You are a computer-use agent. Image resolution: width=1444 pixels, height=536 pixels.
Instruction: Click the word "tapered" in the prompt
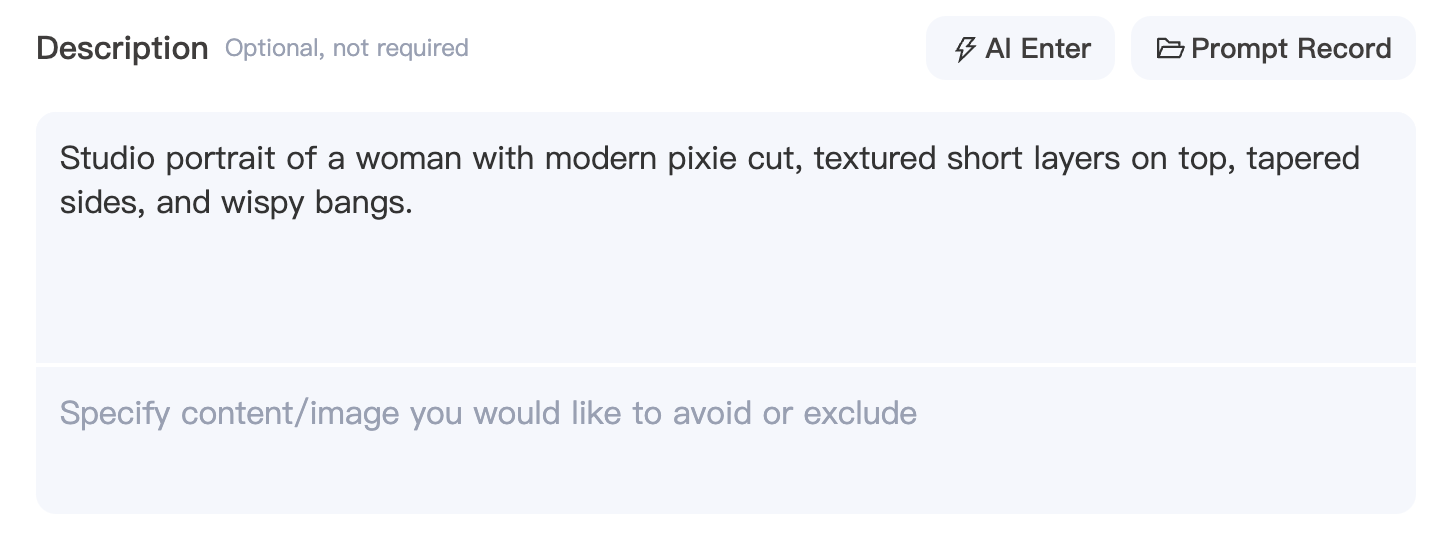tap(1303, 159)
